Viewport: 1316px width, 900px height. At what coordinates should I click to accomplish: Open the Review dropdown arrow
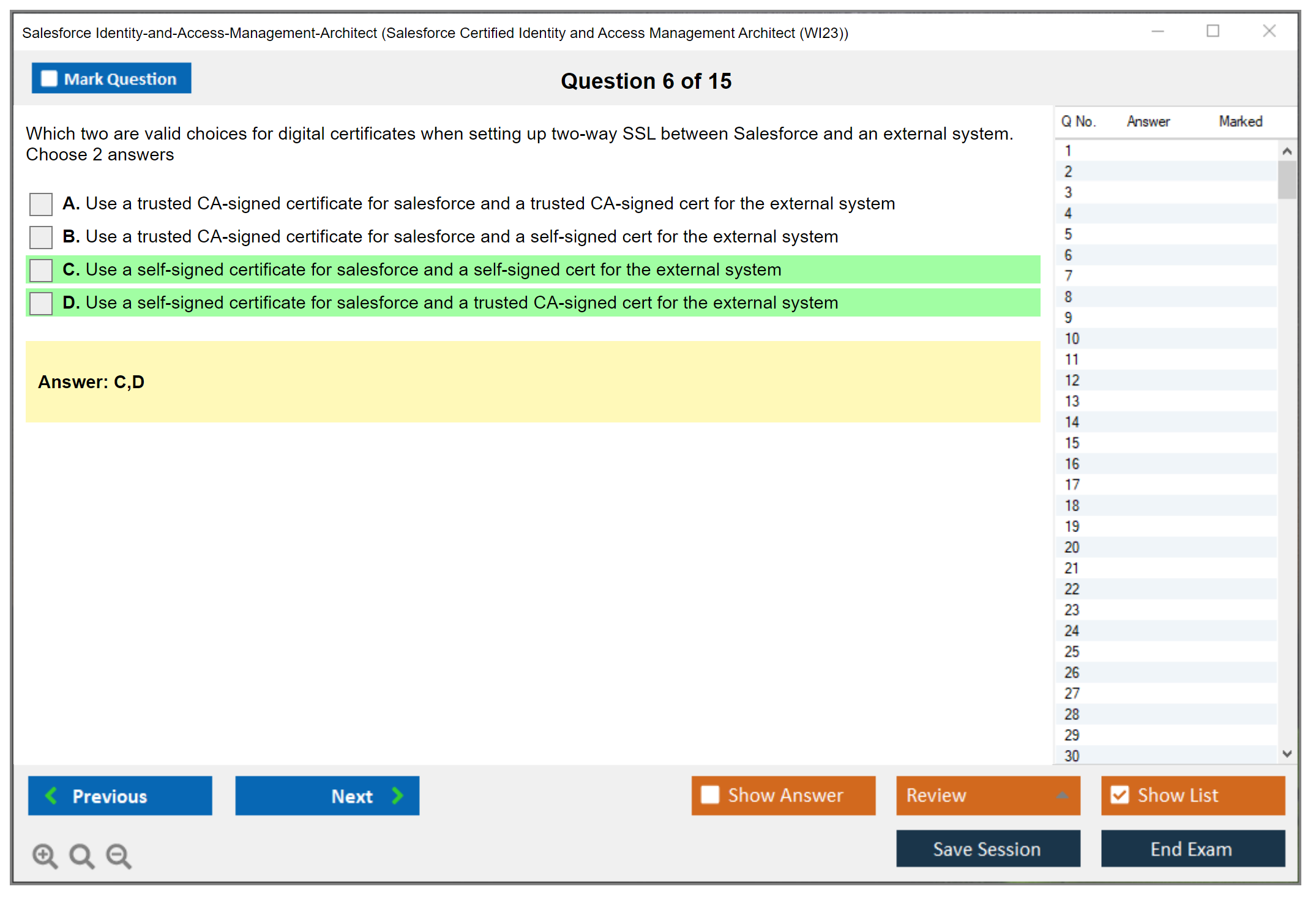(x=1063, y=795)
